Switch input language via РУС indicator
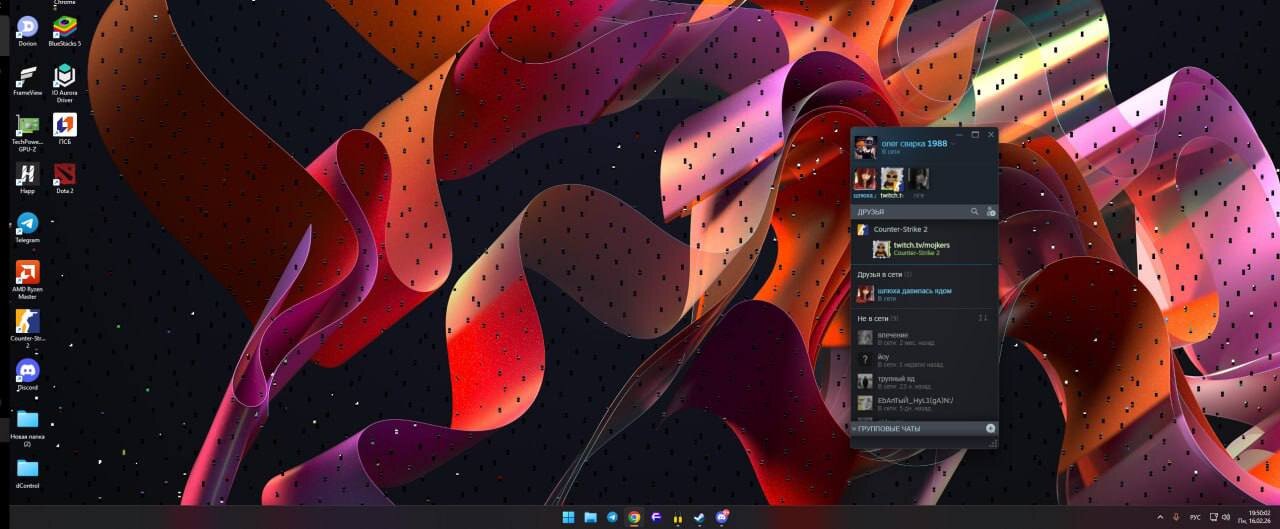The width and height of the screenshot is (1280, 529). (x=1194, y=517)
